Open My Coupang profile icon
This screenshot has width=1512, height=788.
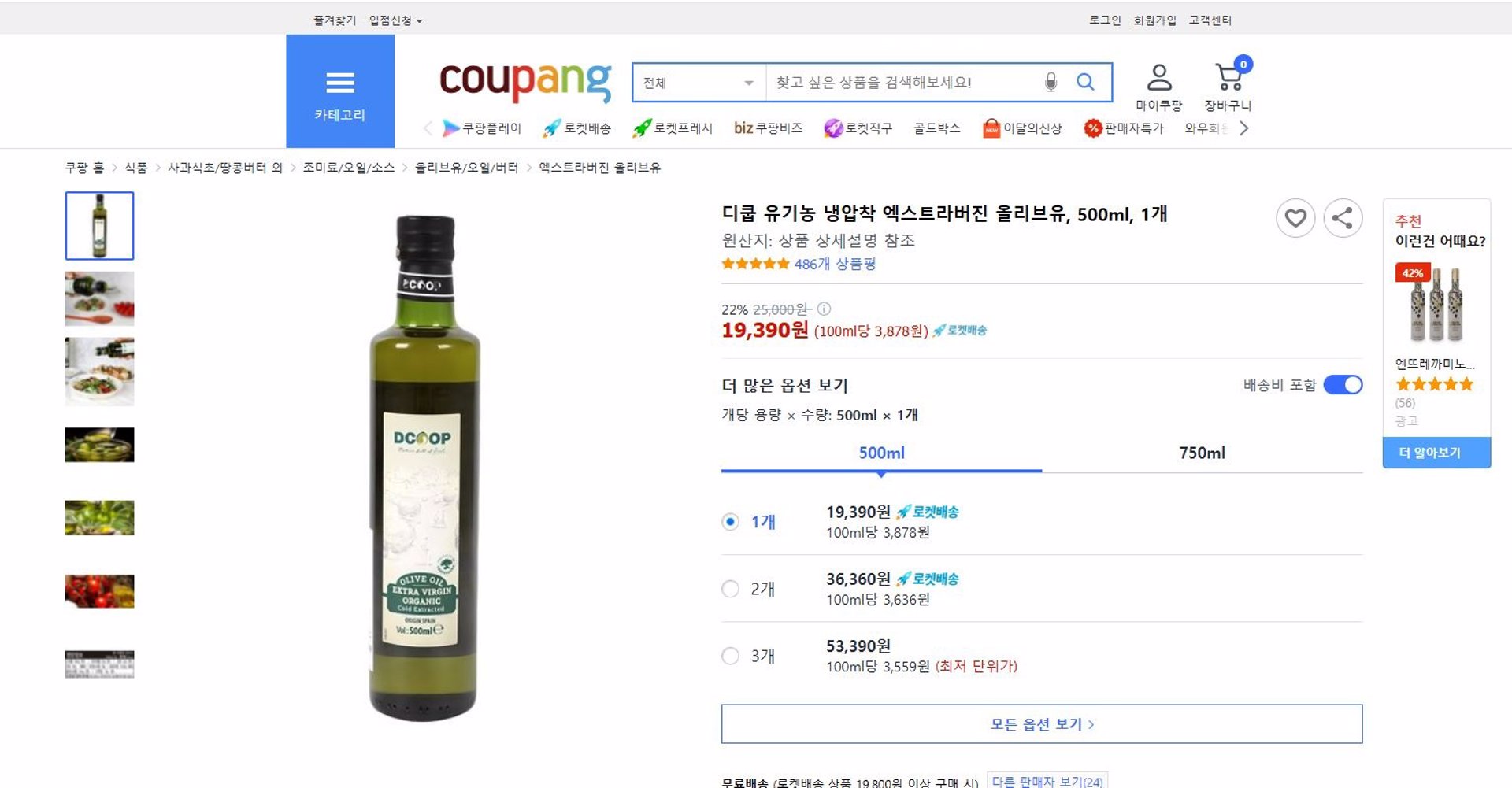(1158, 79)
